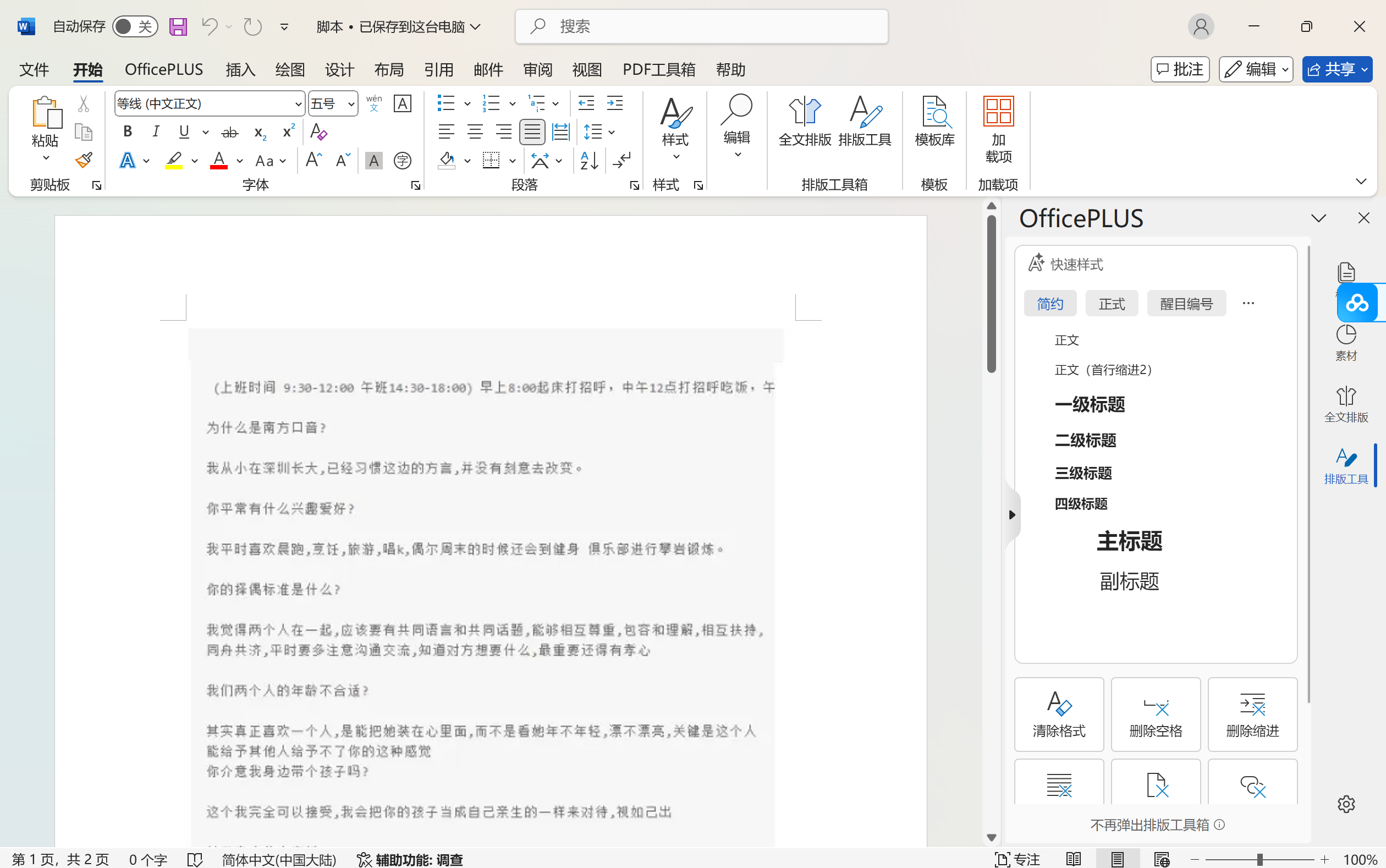Toggle character shading
This screenshot has width=1386, height=868.
(x=373, y=160)
